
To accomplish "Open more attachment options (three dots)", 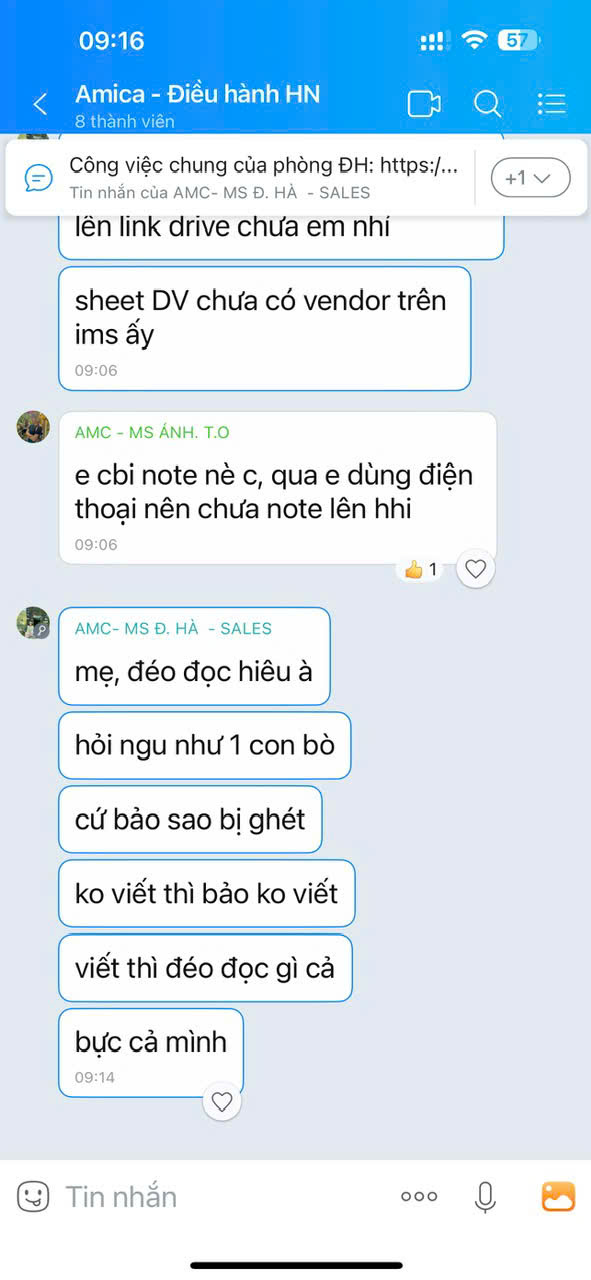I will (x=419, y=1196).
